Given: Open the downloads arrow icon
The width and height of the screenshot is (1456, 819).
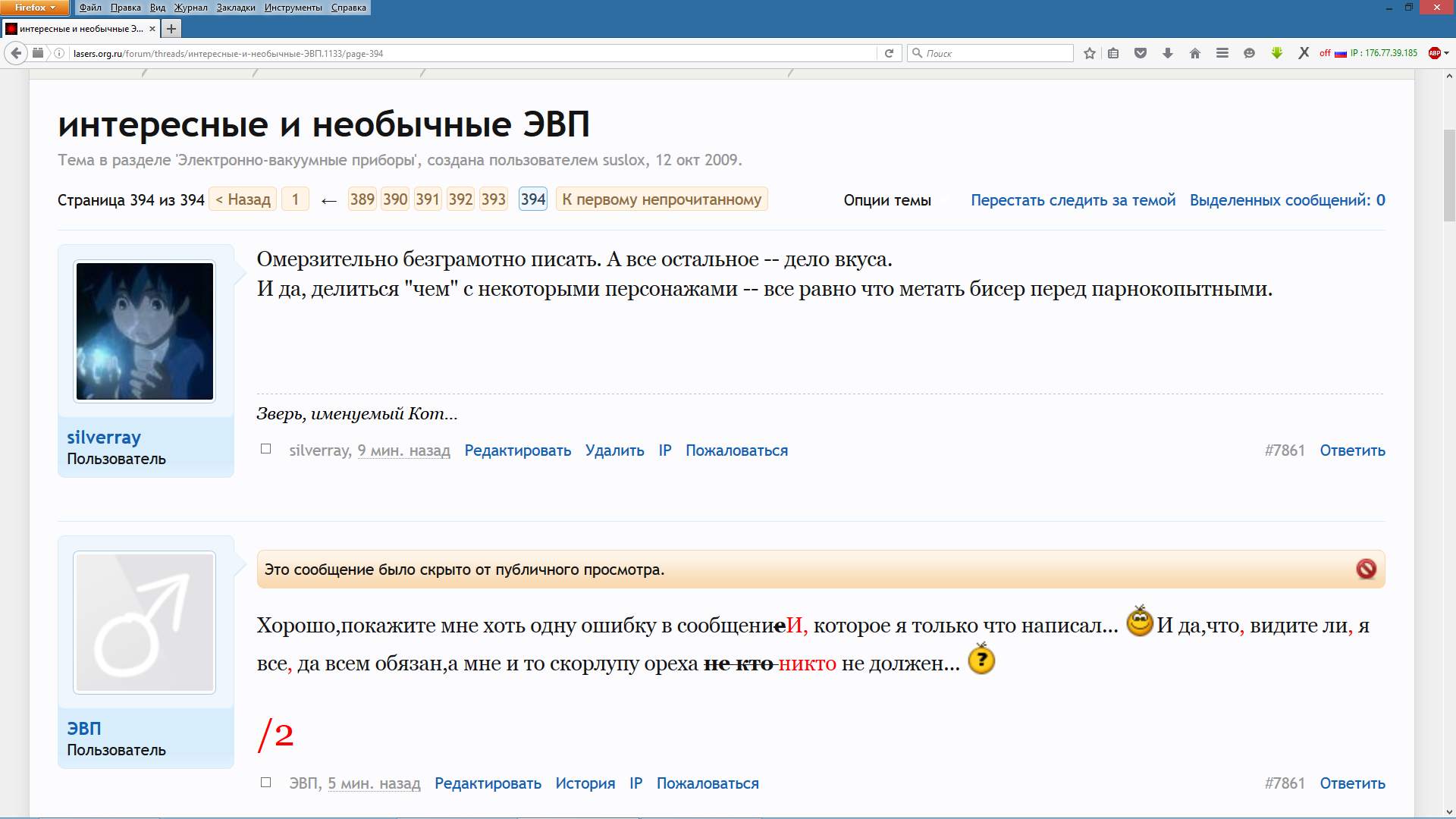Looking at the screenshot, I should pyautogui.click(x=1168, y=53).
